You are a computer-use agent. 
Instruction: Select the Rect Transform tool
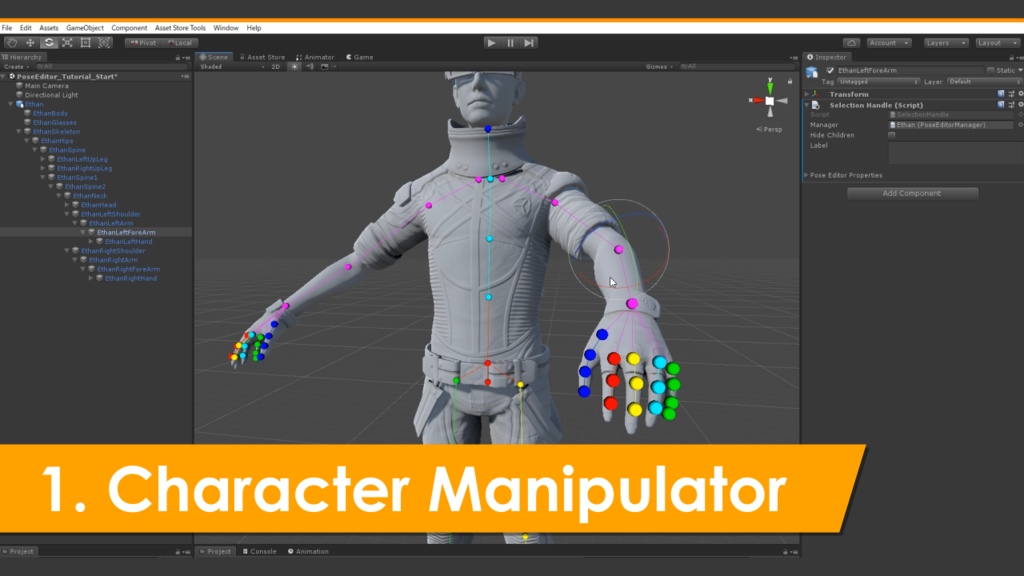[85, 43]
